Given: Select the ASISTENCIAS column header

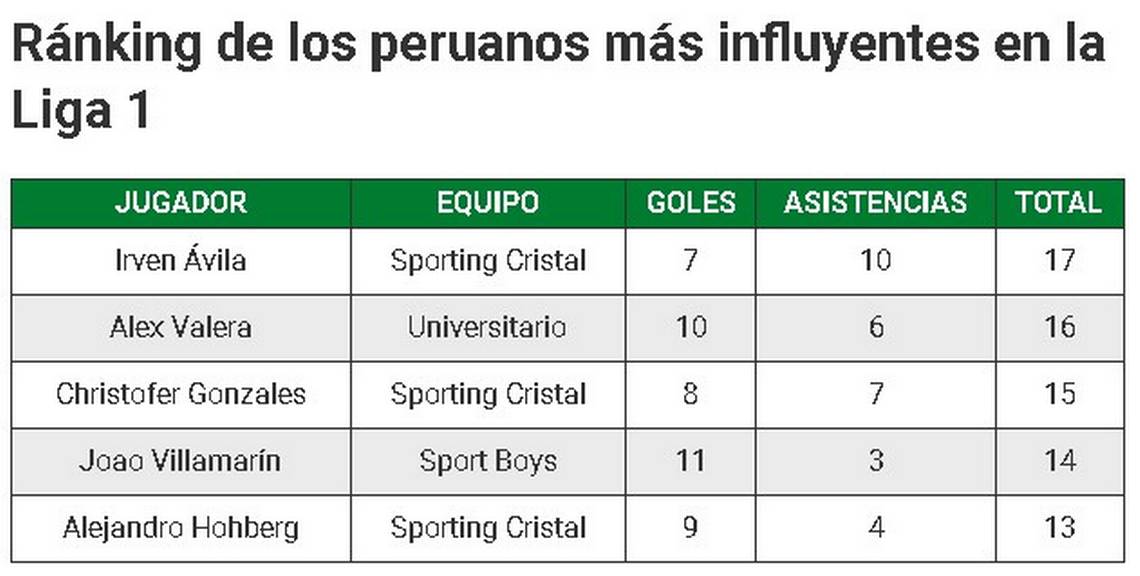Looking at the screenshot, I should point(875,203).
